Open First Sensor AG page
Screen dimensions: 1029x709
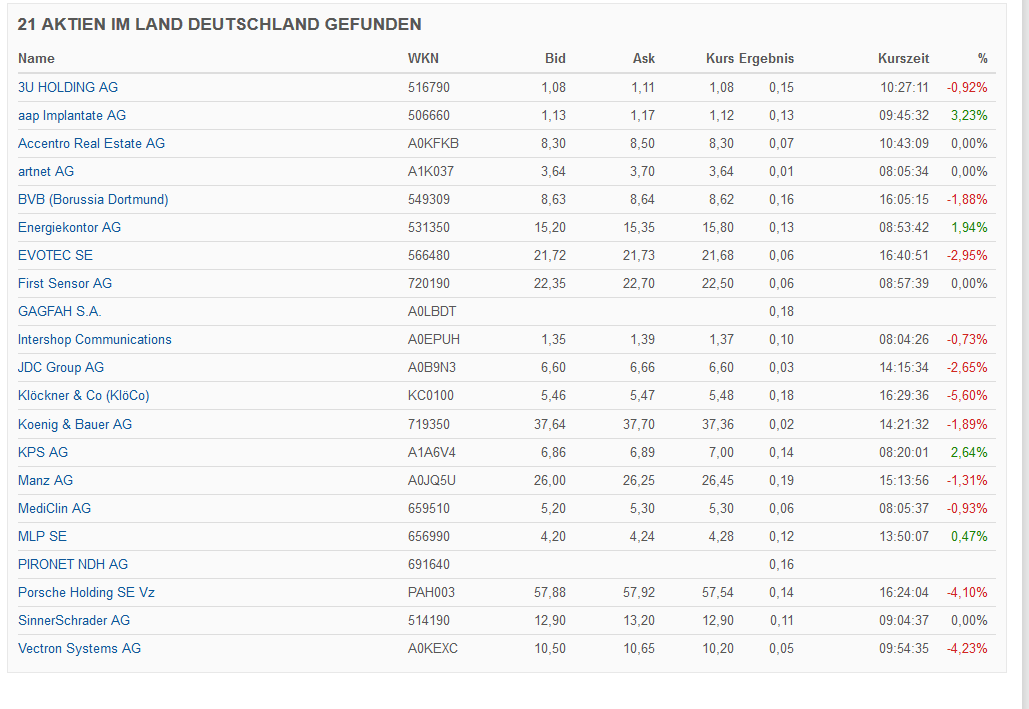(x=65, y=284)
